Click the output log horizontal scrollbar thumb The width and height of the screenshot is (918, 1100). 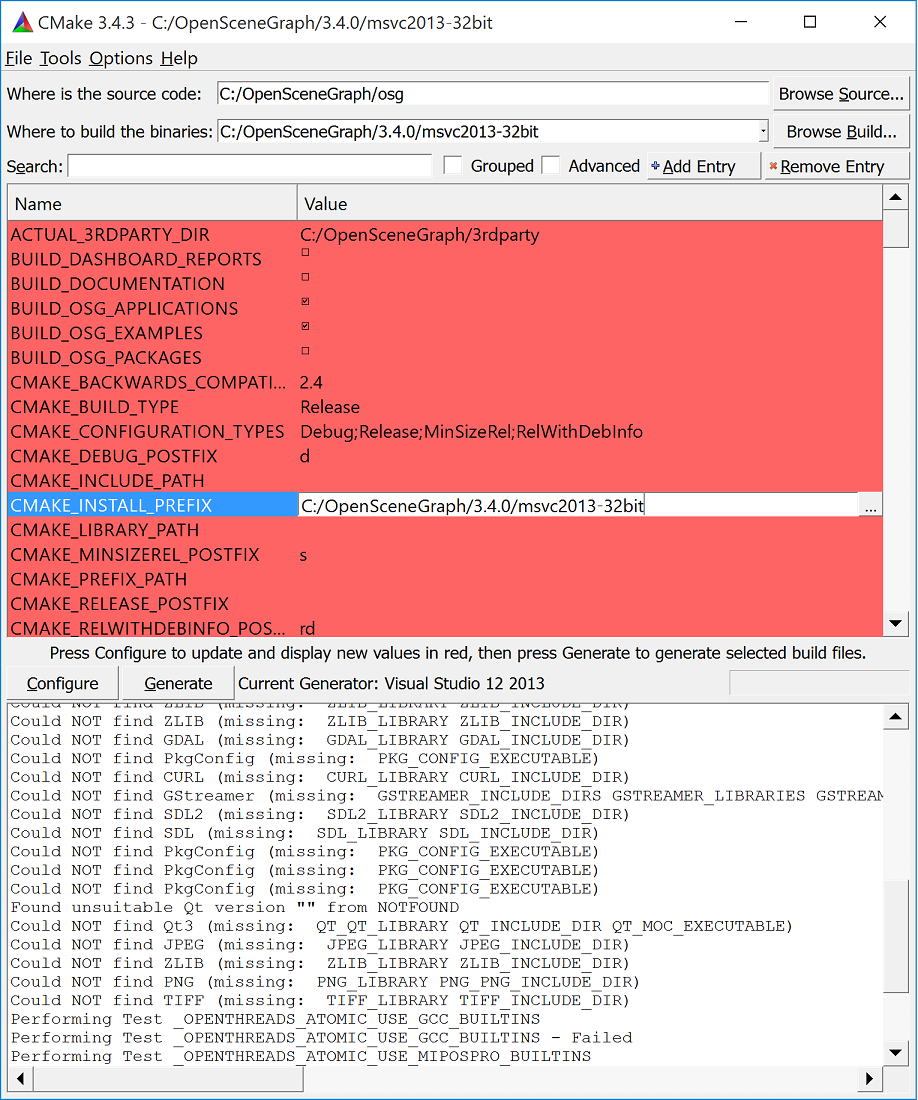click(x=168, y=1078)
